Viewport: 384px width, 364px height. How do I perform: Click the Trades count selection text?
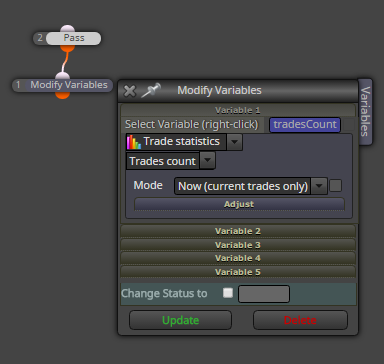coord(162,161)
